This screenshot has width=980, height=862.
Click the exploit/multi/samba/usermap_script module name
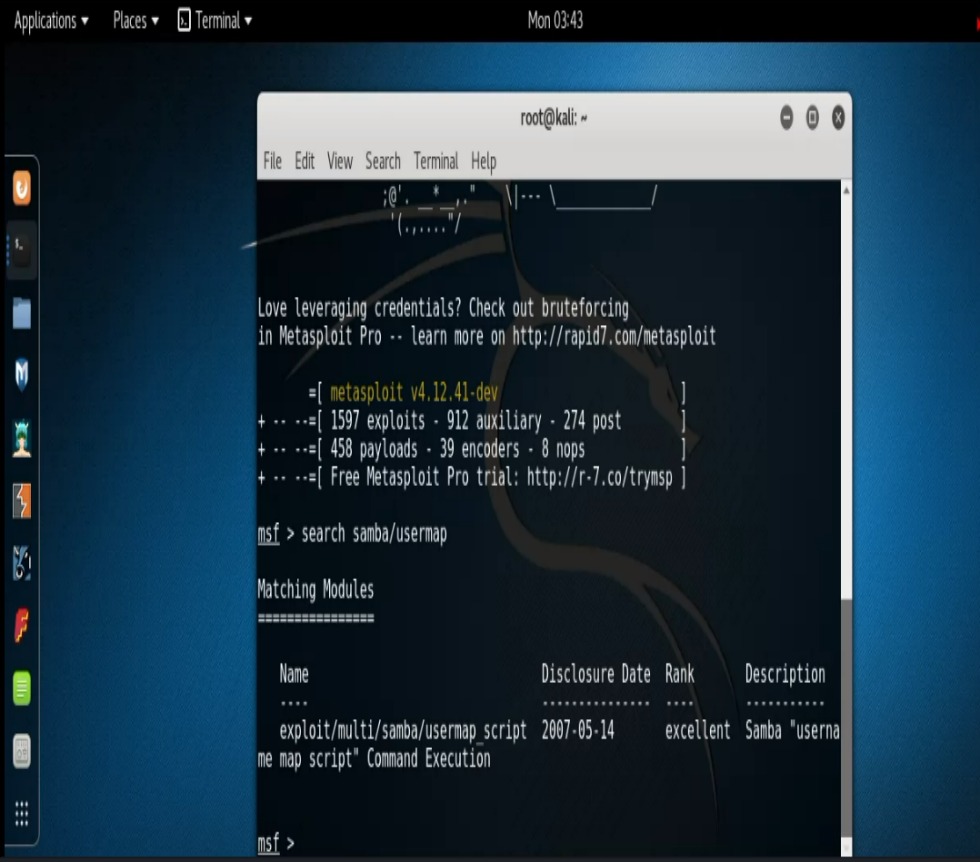pos(403,731)
